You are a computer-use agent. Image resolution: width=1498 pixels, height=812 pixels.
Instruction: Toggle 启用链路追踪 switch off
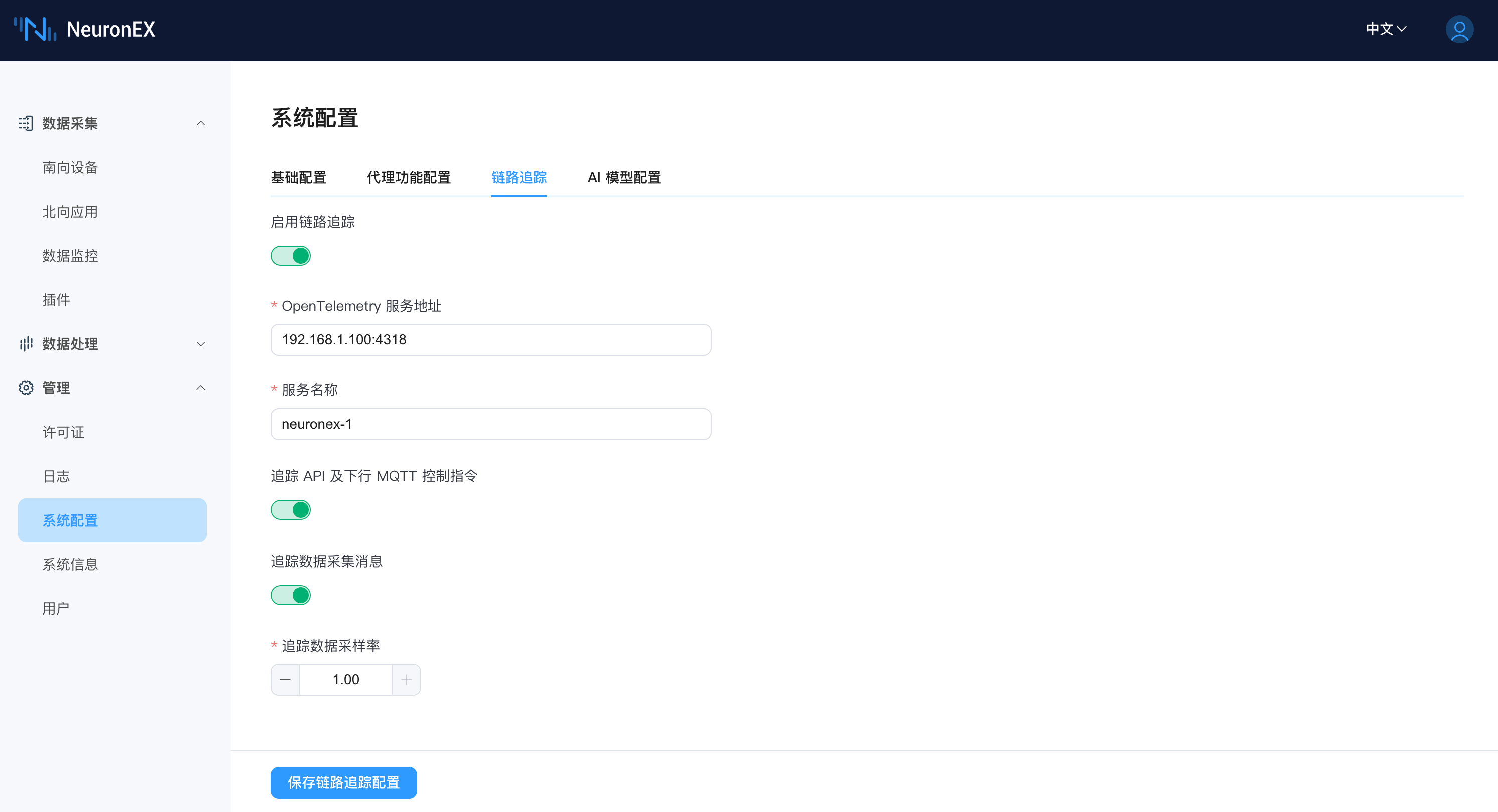coord(291,256)
